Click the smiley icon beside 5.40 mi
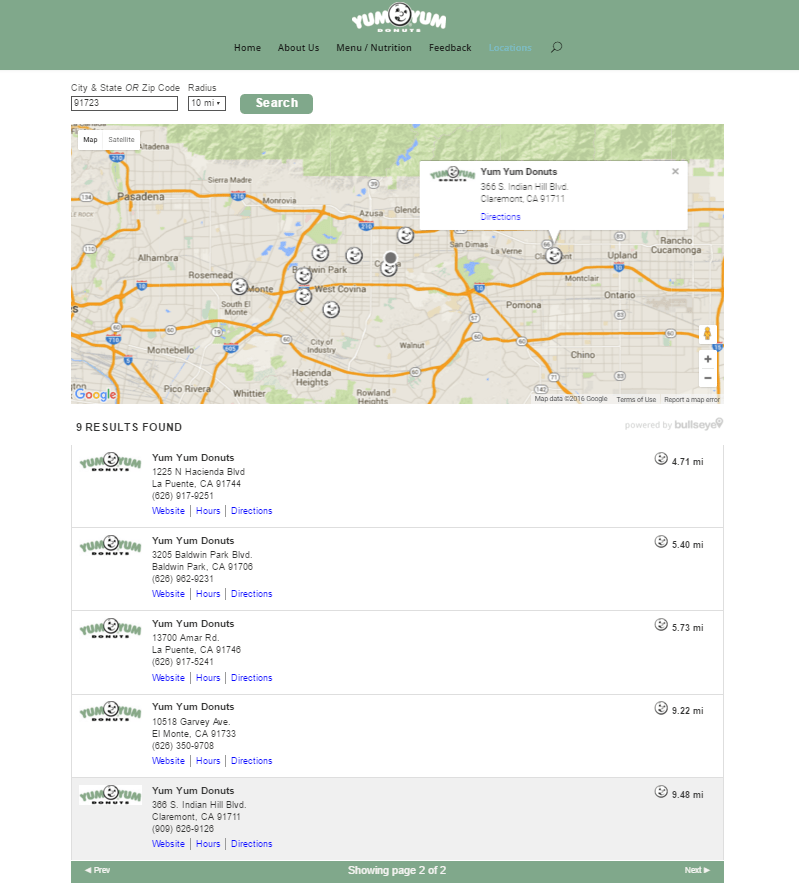Screen dimensions: 799x887 [x=661, y=542]
